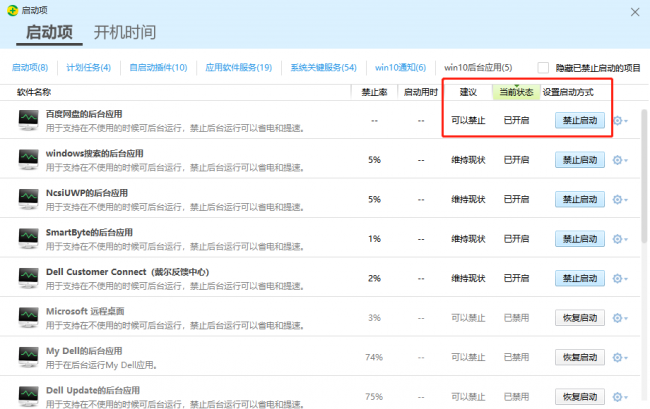Click 维持现状 suggestion in SmartByte row
The image size is (650, 409).
[x=468, y=239]
